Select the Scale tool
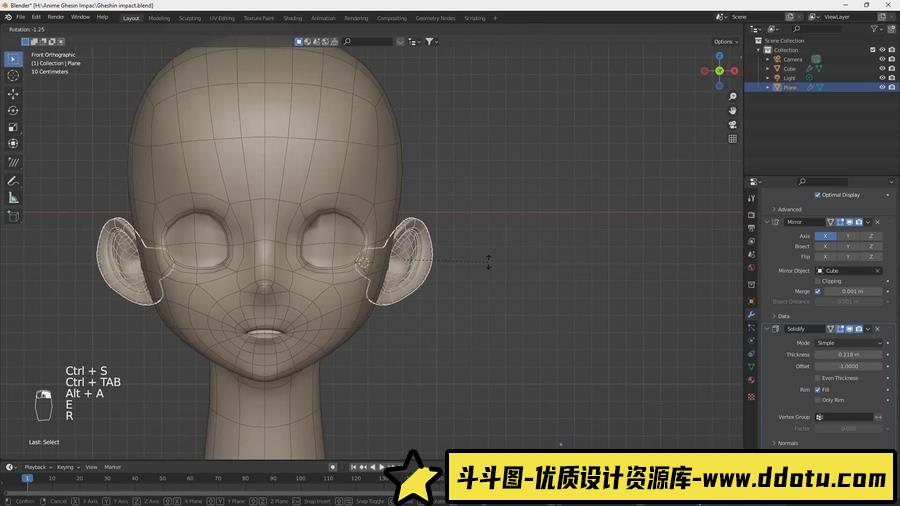 13,127
